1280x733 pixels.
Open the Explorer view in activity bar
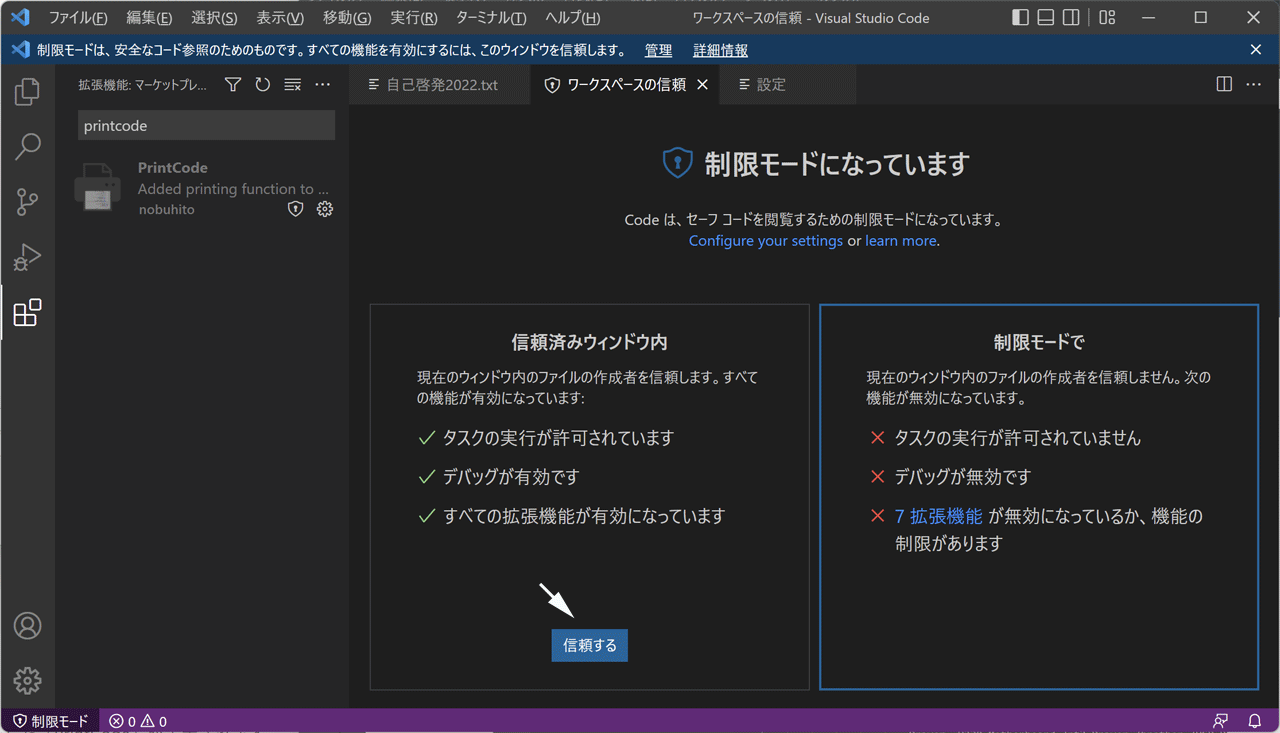pos(27,92)
